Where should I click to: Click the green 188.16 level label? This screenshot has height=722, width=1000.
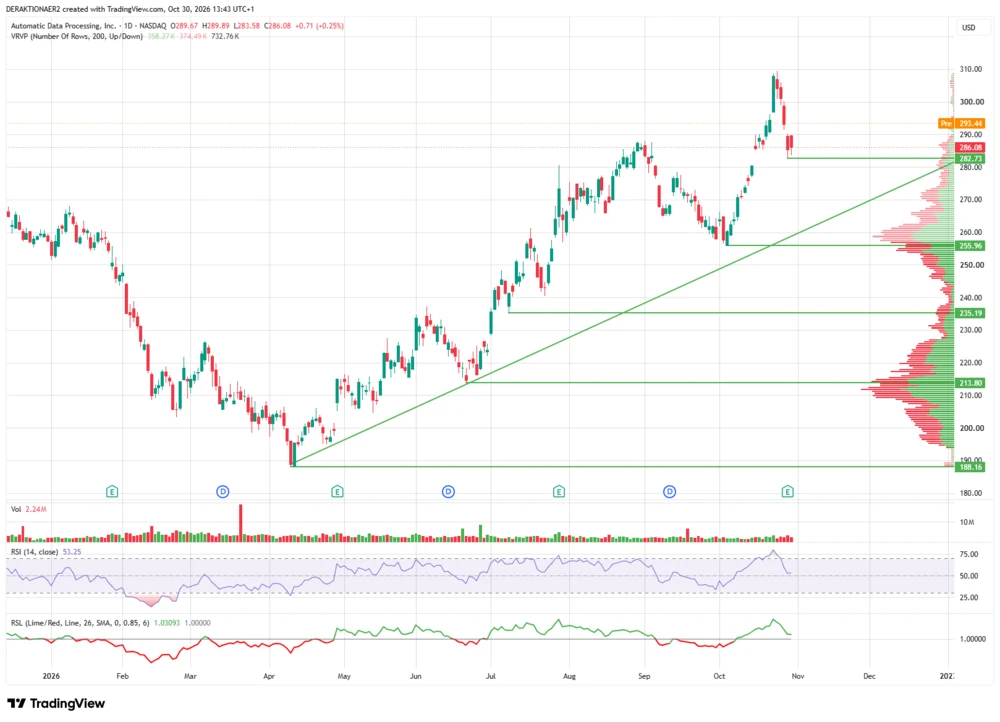pos(970,467)
